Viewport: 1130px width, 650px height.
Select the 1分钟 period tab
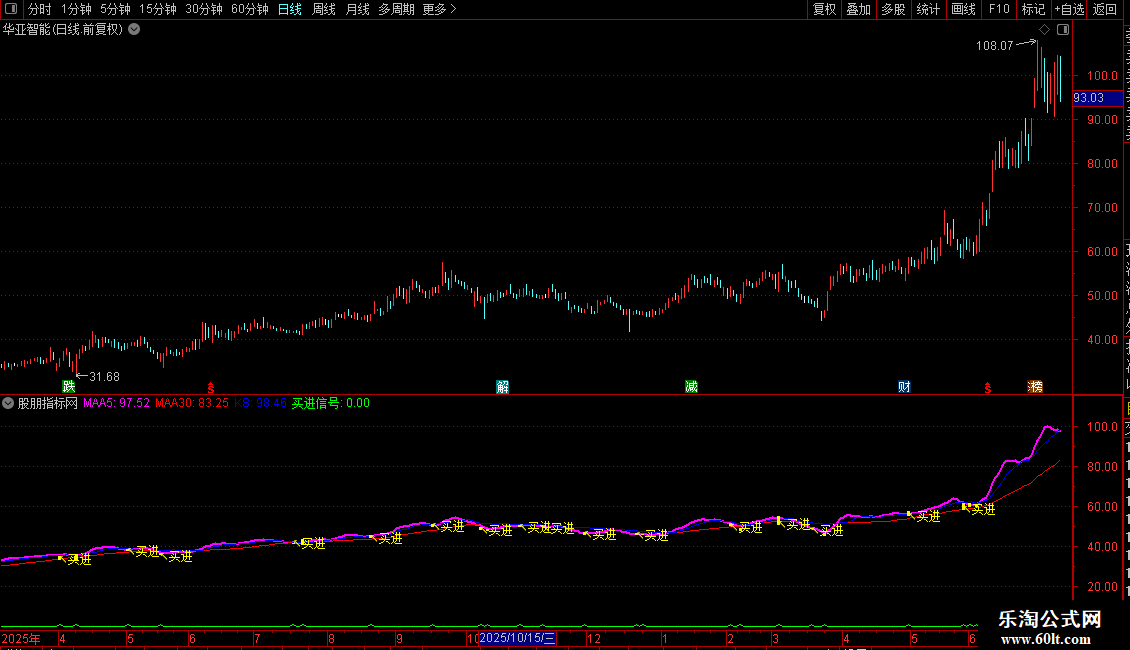(76, 9)
